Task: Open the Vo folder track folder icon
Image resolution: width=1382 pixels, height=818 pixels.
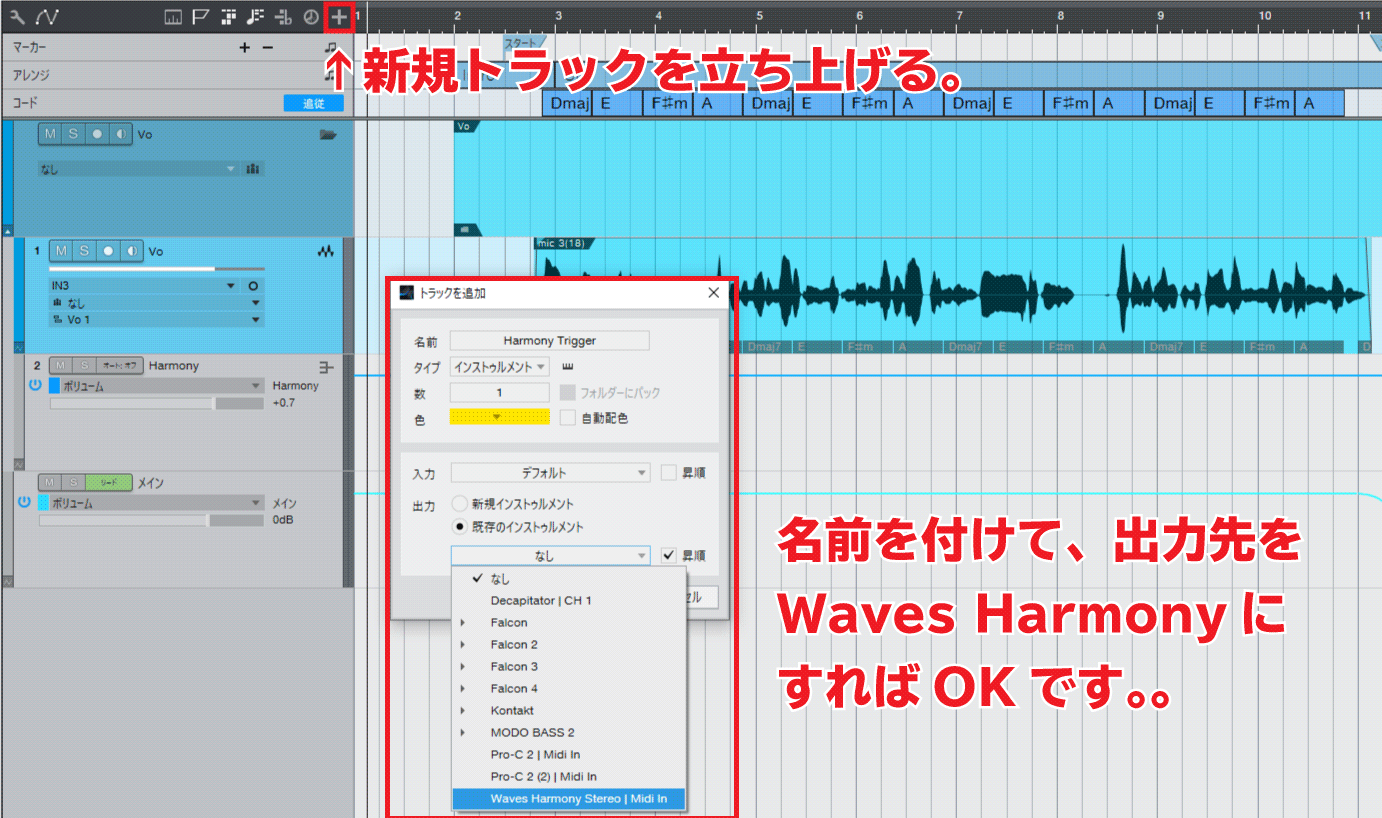Action: pyautogui.click(x=326, y=134)
